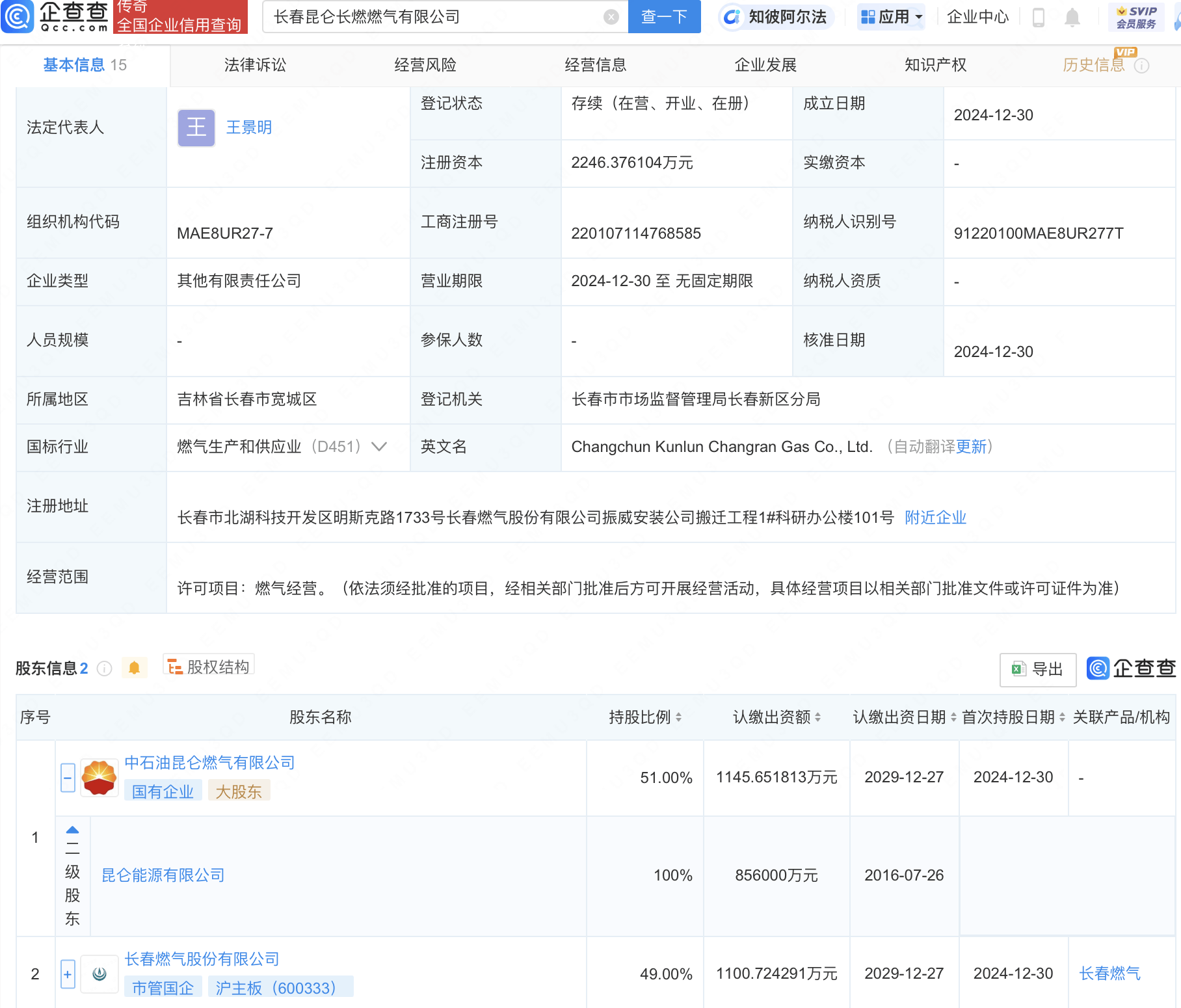Viewport: 1181px width, 1008px height.
Task: Click the 燃气生产和供应业 industry text
Action: click(x=239, y=447)
